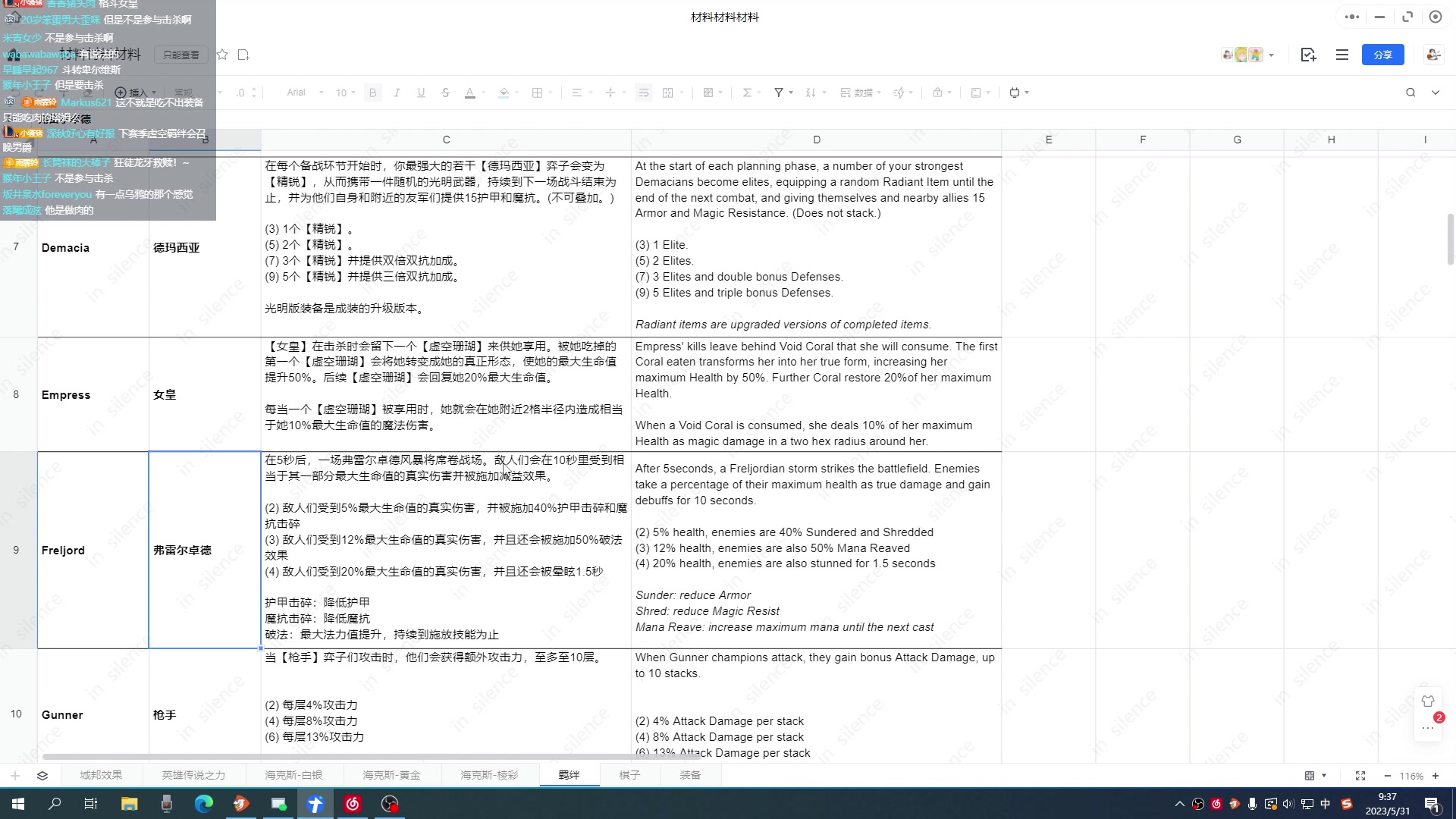This screenshot has width=1456, height=819.
Task: Switch to the 海克斯-白银 sheet tab
Action: coord(293,775)
